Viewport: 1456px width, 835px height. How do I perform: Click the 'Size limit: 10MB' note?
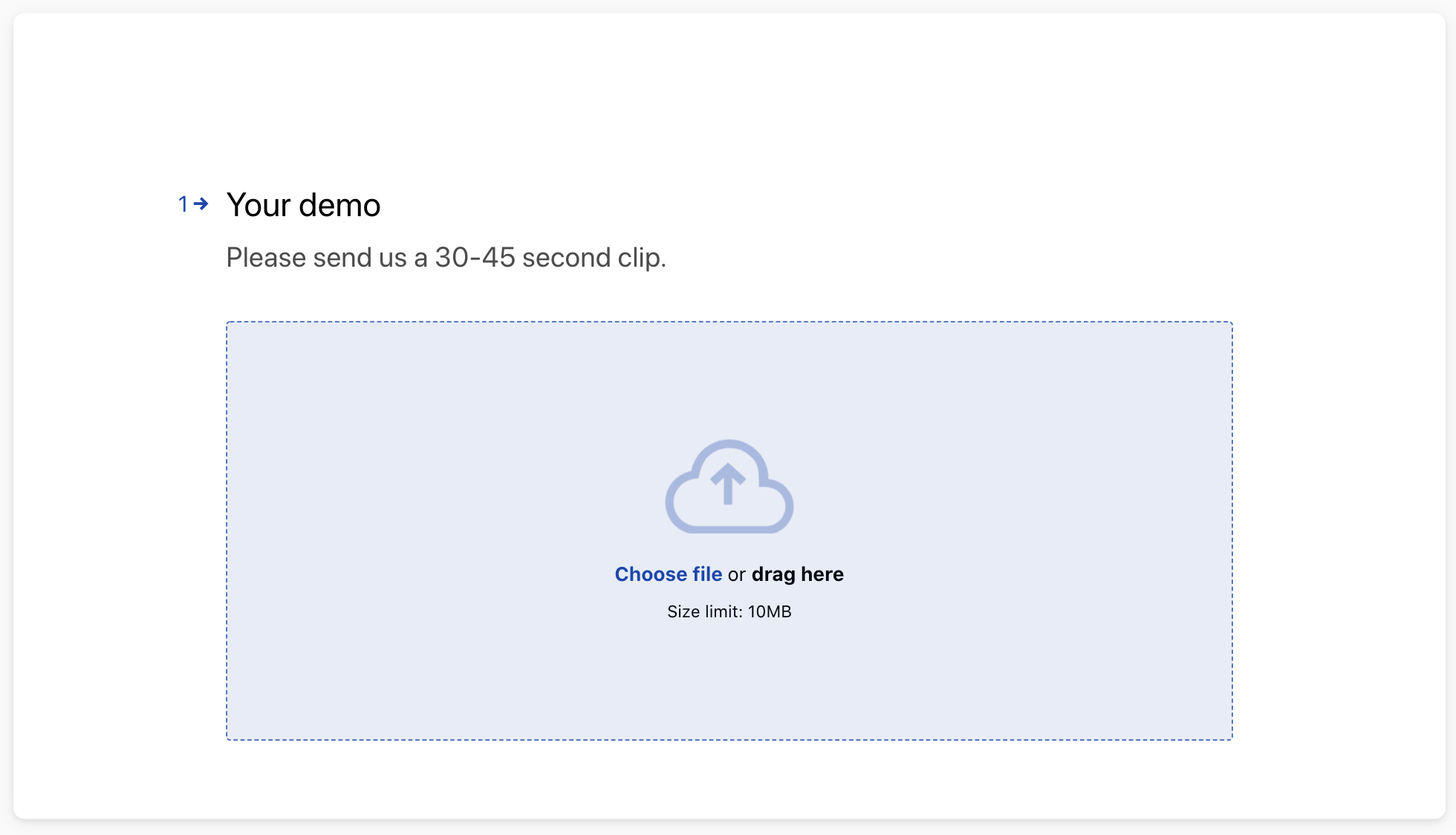pos(729,611)
